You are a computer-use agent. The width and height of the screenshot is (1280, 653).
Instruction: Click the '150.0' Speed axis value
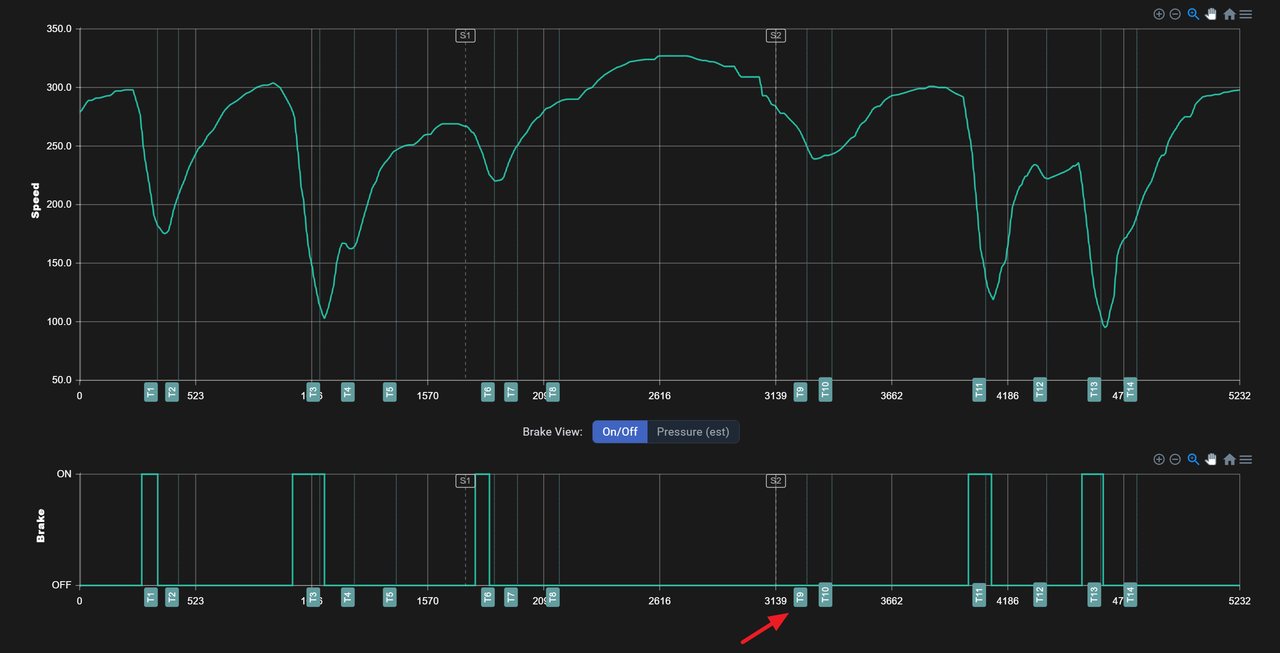pyautogui.click(x=59, y=263)
